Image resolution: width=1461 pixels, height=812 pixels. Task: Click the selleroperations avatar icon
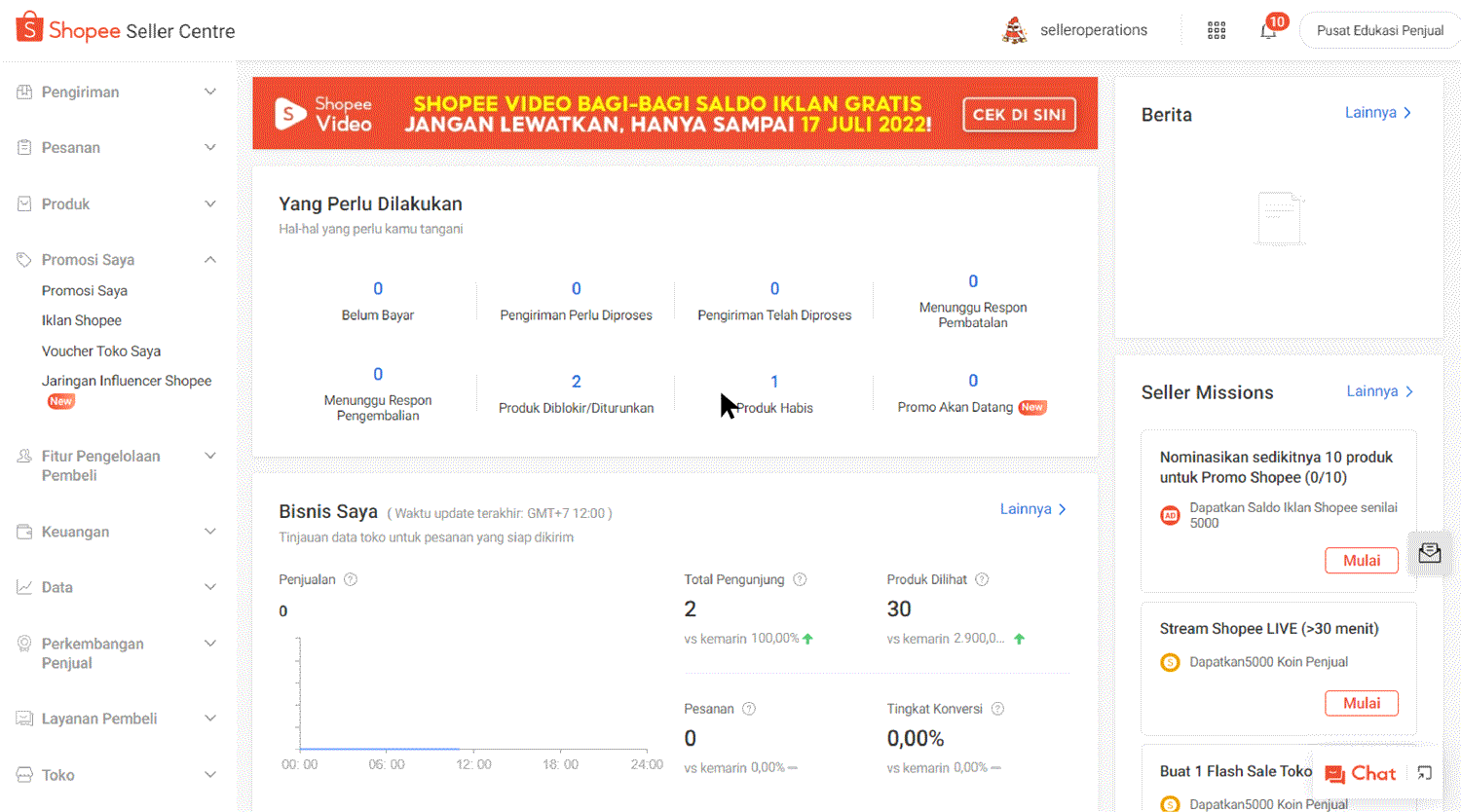point(1015,30)
